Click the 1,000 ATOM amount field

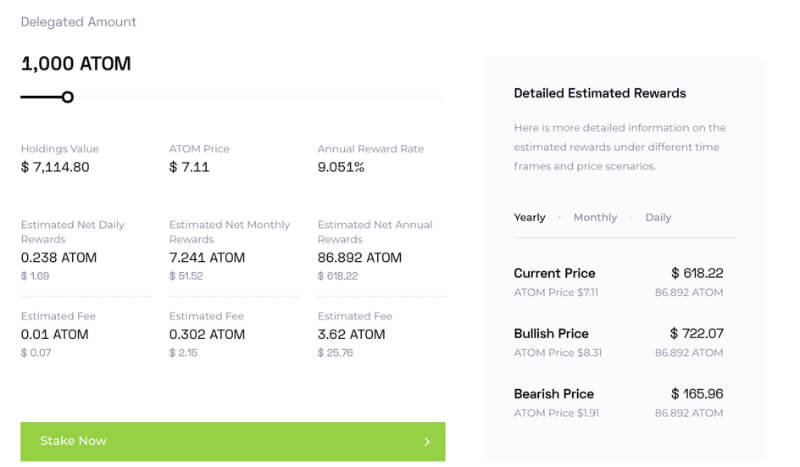pyautogui.click(x=76, y=64)
